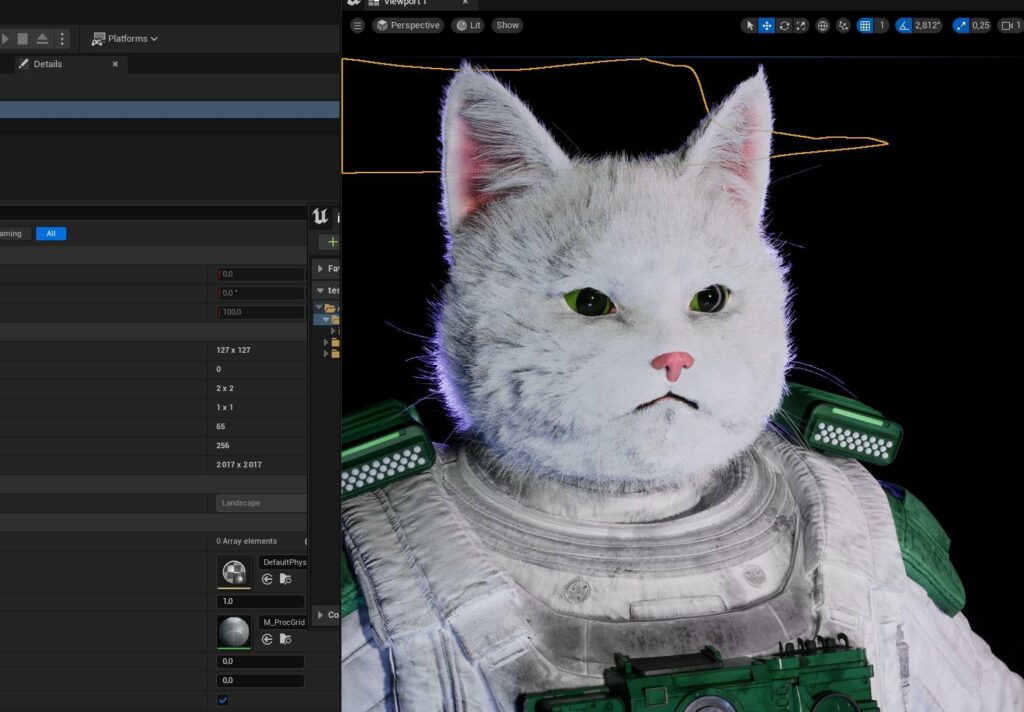Image resolution: width=1024 pixels, height=712 pixels.
Task: Toggle scale snapping in viewport
Action: [960, 25]
